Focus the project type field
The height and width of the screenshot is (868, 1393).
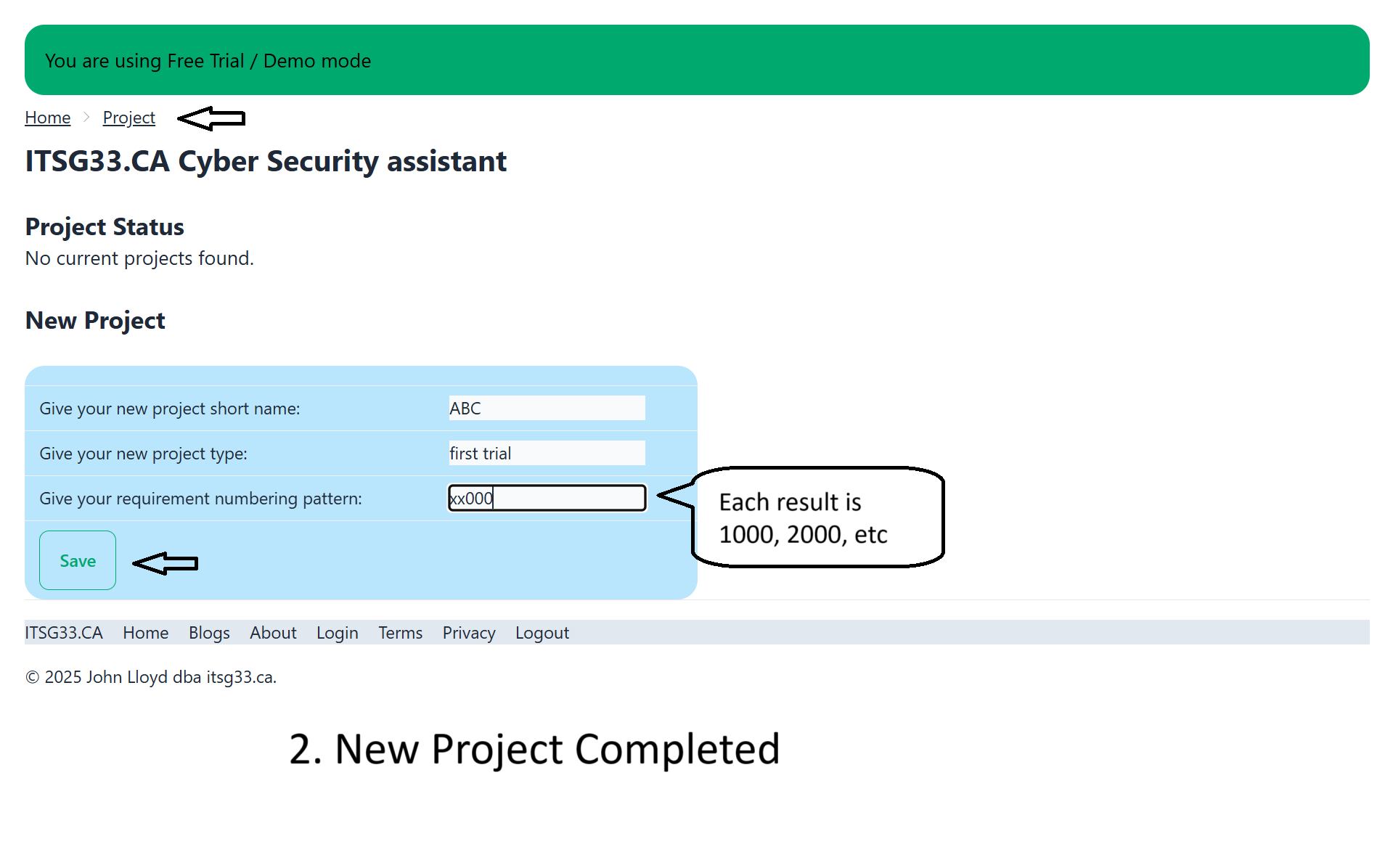[x=547, y=453]
